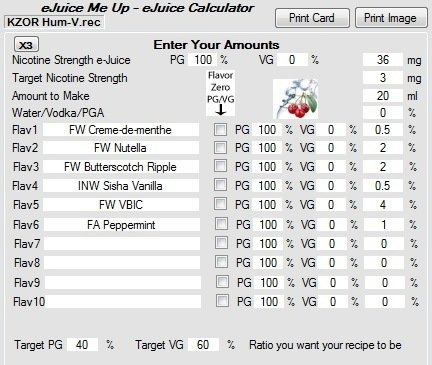Image resolution: width=432 pixels, height=365 pixels.
Task: Select the Amount to Make ml field
Action: (x=383, y=96)
